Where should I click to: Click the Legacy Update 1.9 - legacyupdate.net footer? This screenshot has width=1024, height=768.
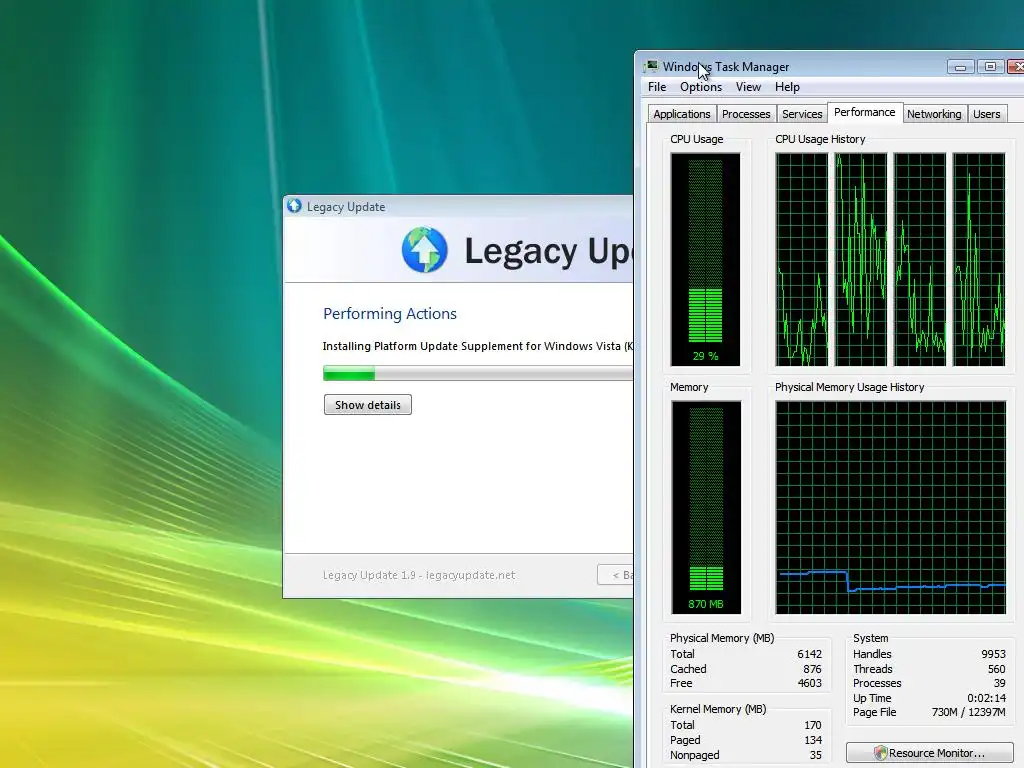(419, 575)
